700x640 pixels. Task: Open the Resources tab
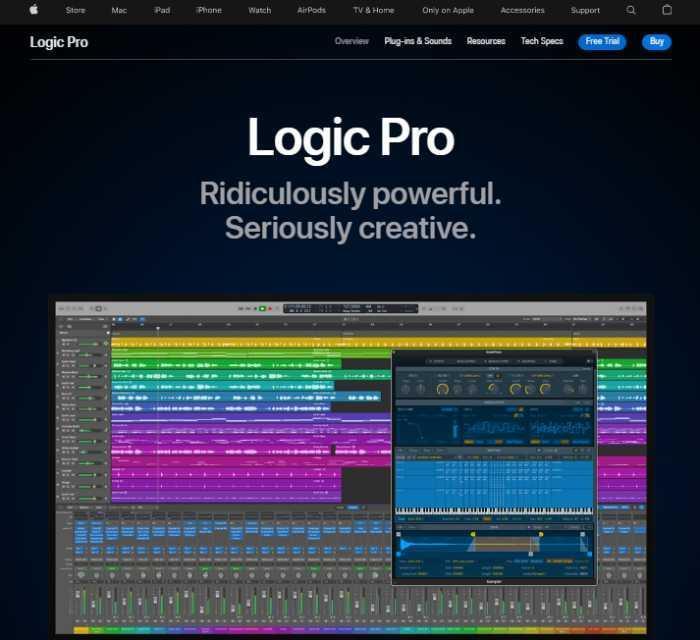tap(486, 41)
